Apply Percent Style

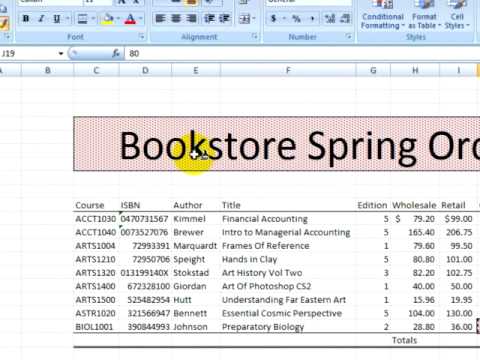296,19
